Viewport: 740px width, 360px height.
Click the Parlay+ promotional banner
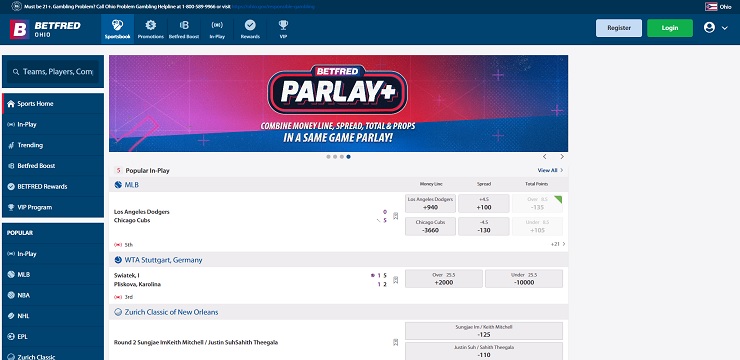click(x=338, y=103)
